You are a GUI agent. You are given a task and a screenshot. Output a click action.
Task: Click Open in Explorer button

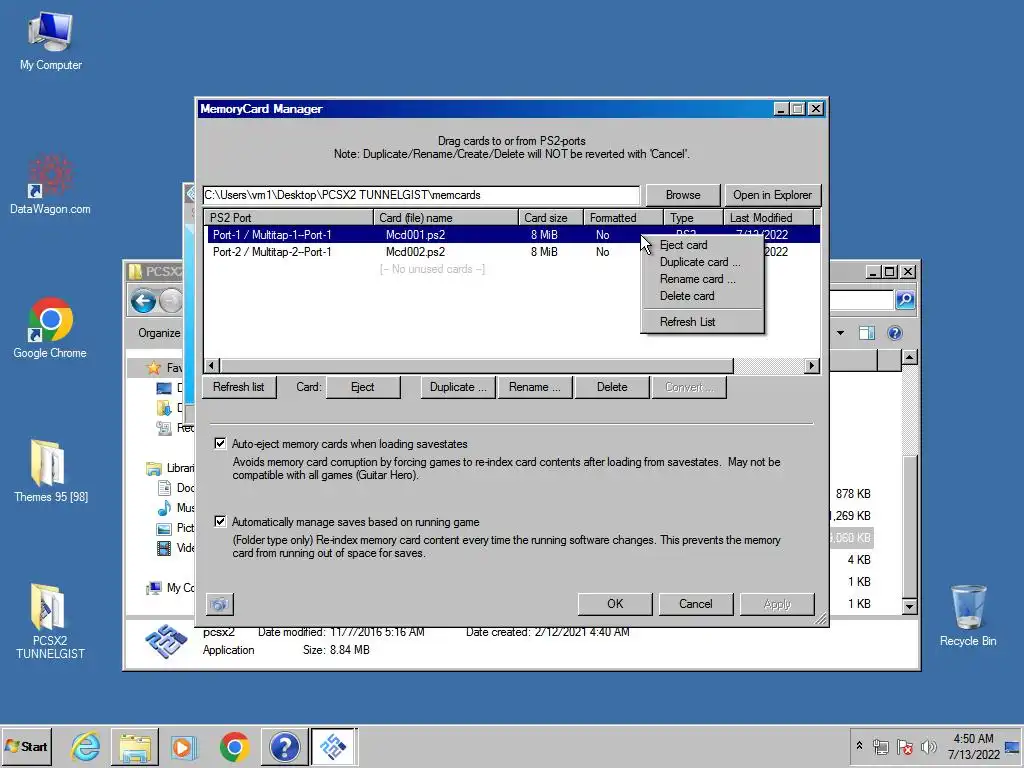[772, 195]
